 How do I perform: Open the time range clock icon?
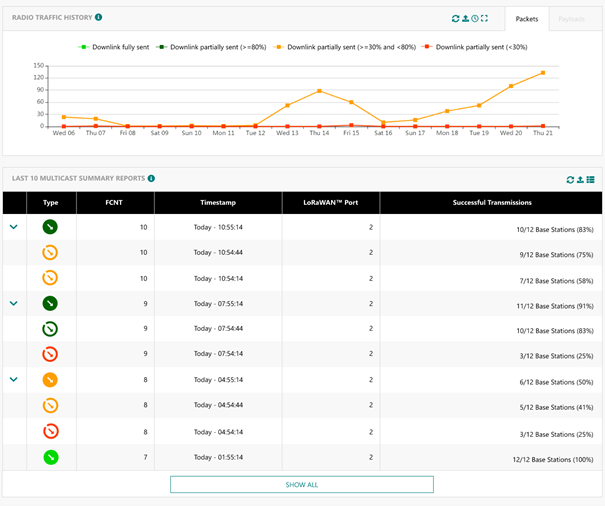click(x=475, y=18)
